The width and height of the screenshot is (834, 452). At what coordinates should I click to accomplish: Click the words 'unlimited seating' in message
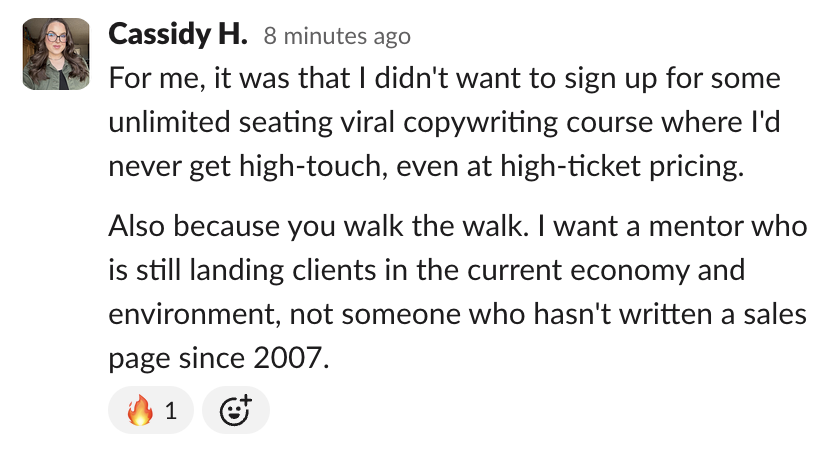[x=221, y=122]
